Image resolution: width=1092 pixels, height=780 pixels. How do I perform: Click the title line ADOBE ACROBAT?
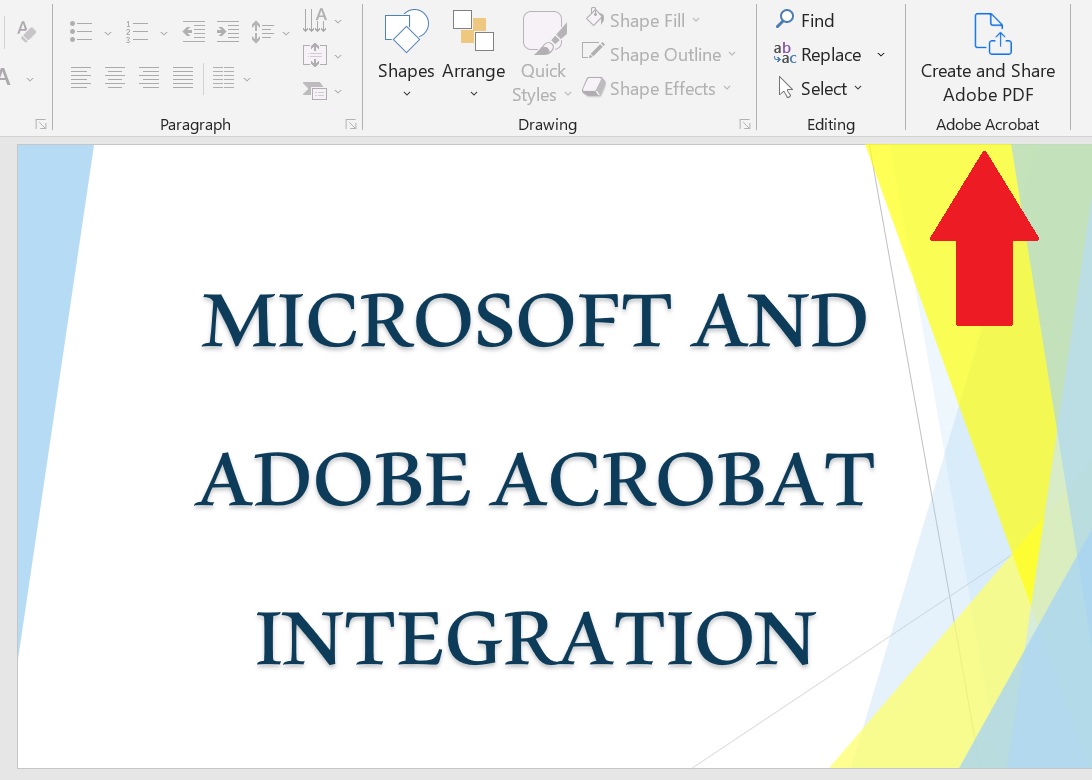[534, 480]
